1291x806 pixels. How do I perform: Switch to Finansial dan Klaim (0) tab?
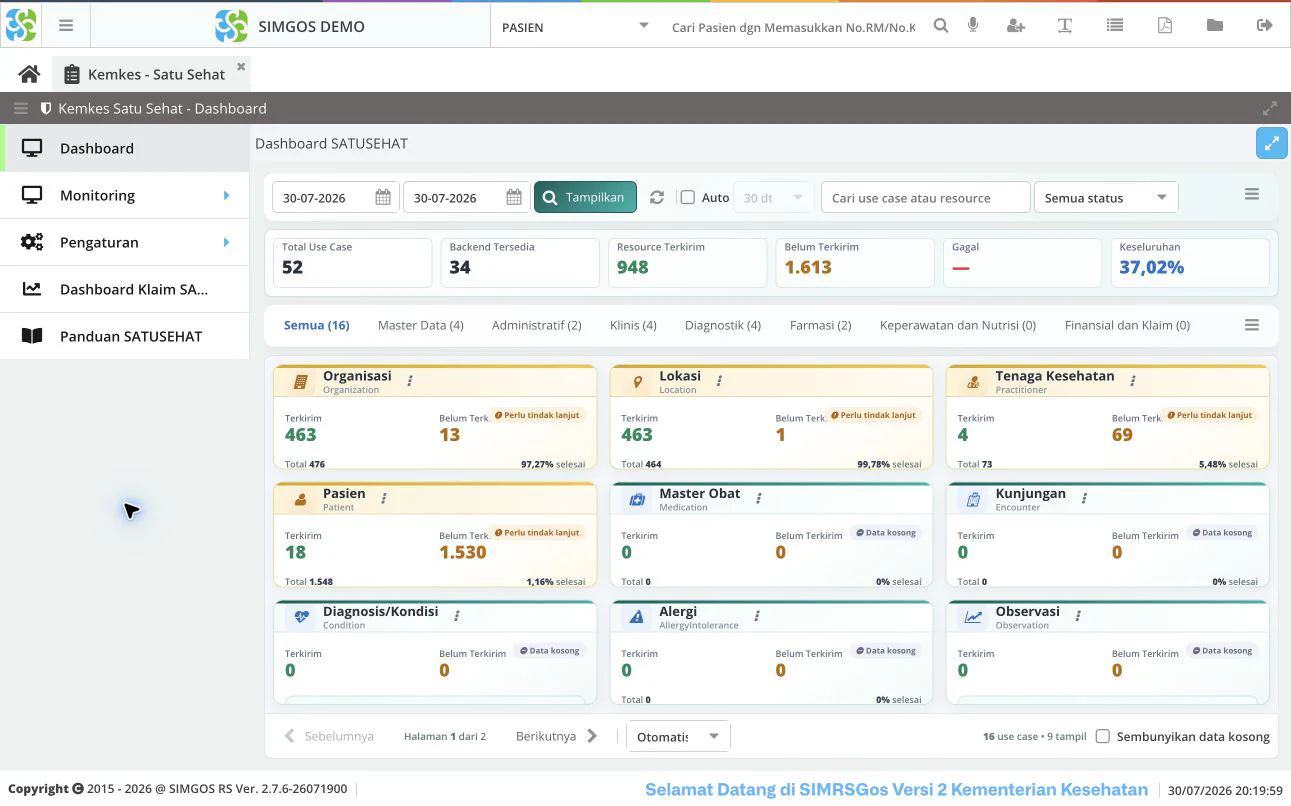tap(1128, 325)
